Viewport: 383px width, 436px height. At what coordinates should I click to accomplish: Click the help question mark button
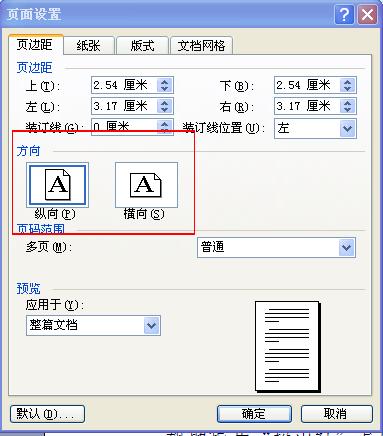(344, 15)
